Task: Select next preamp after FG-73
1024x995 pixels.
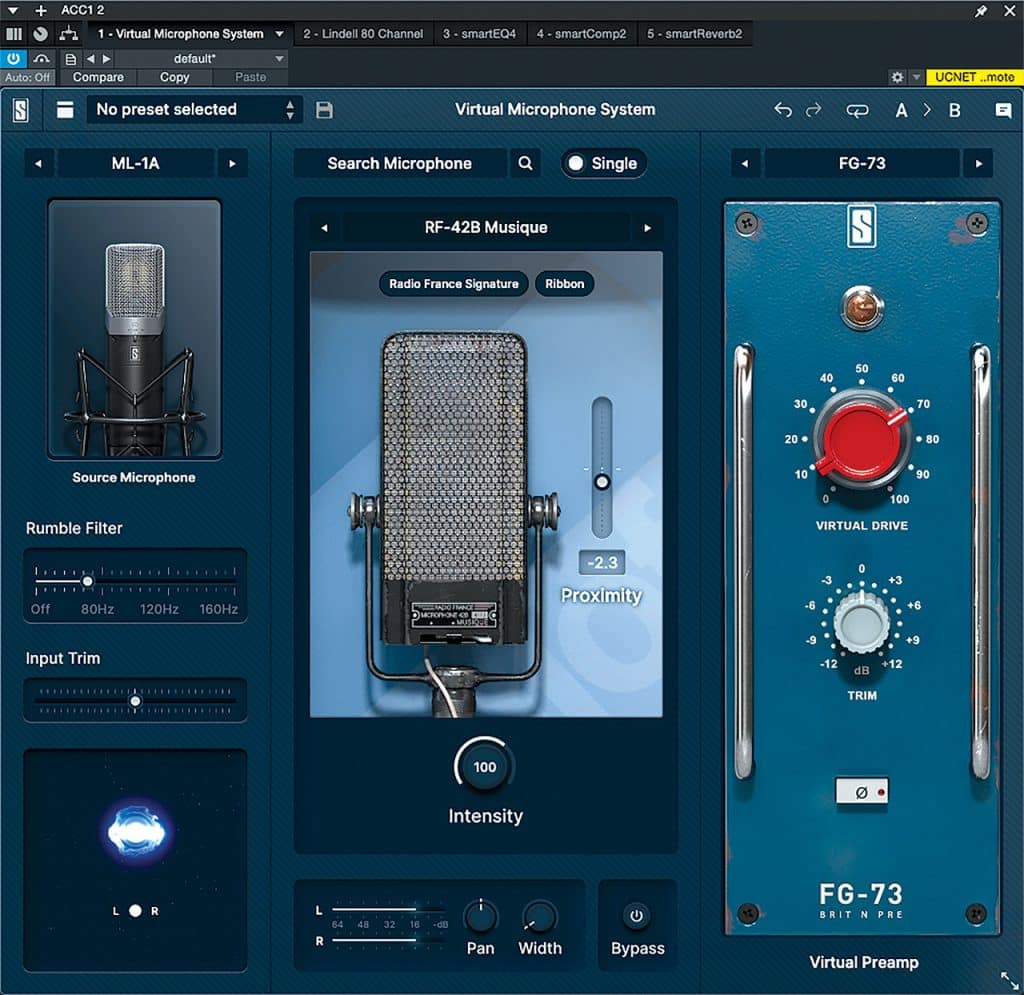Action: tap(978, 164)
